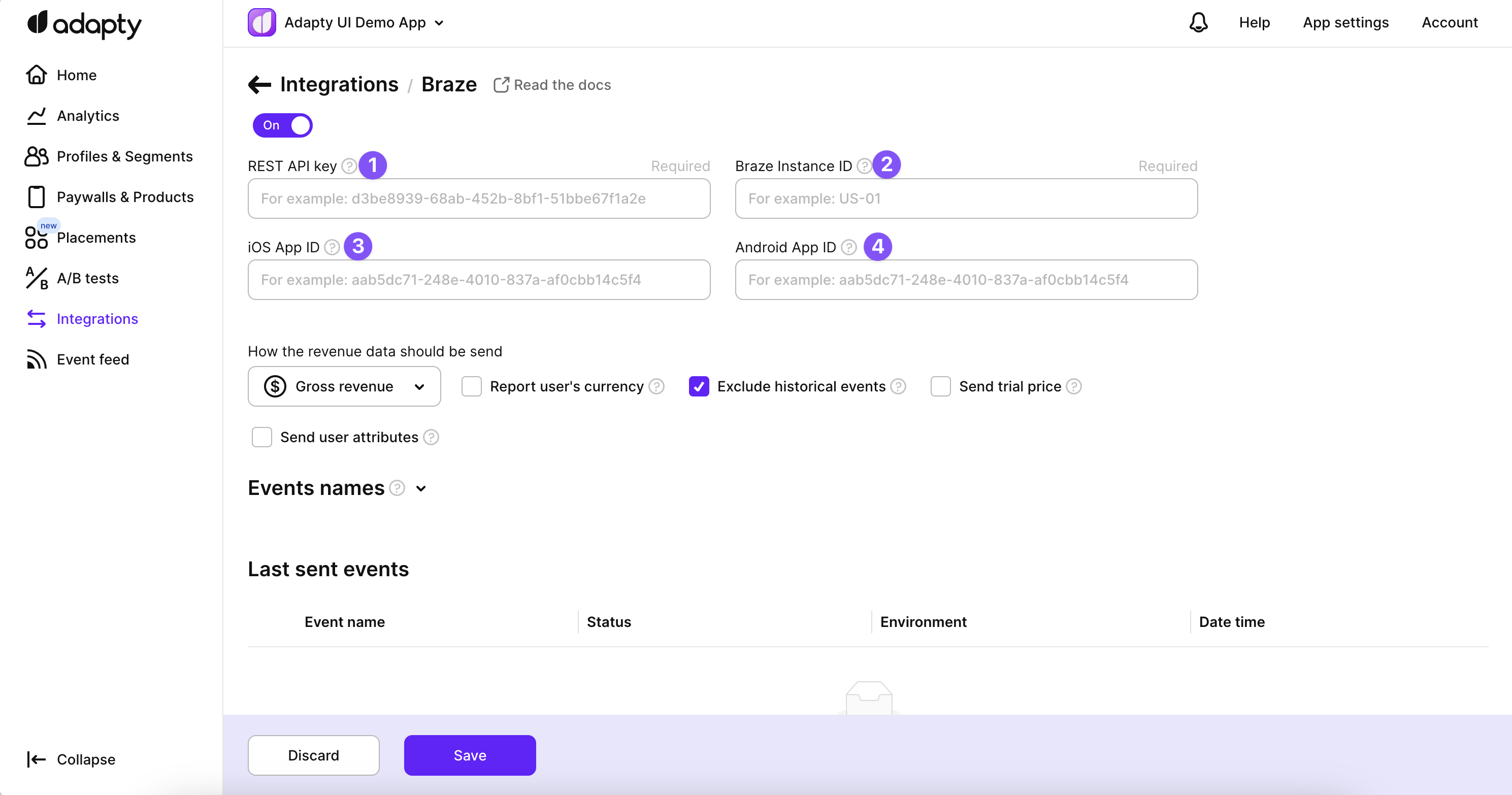Turn off the Braze integration toggle

[283, 125]
